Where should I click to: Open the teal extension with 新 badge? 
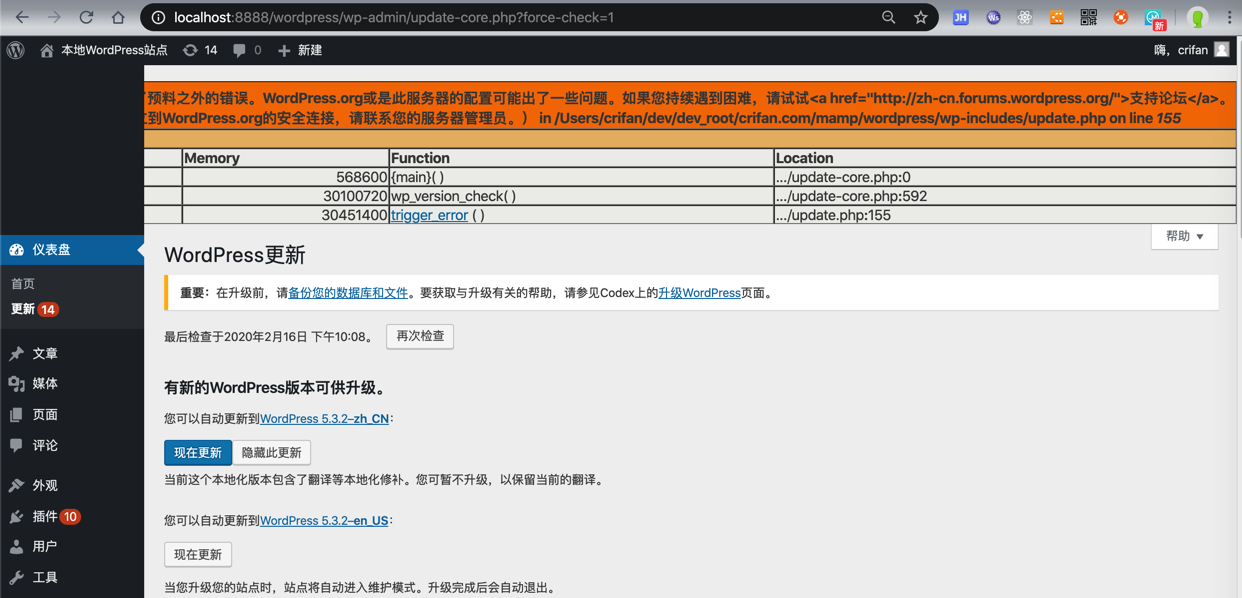click(x=1155, y=19)
